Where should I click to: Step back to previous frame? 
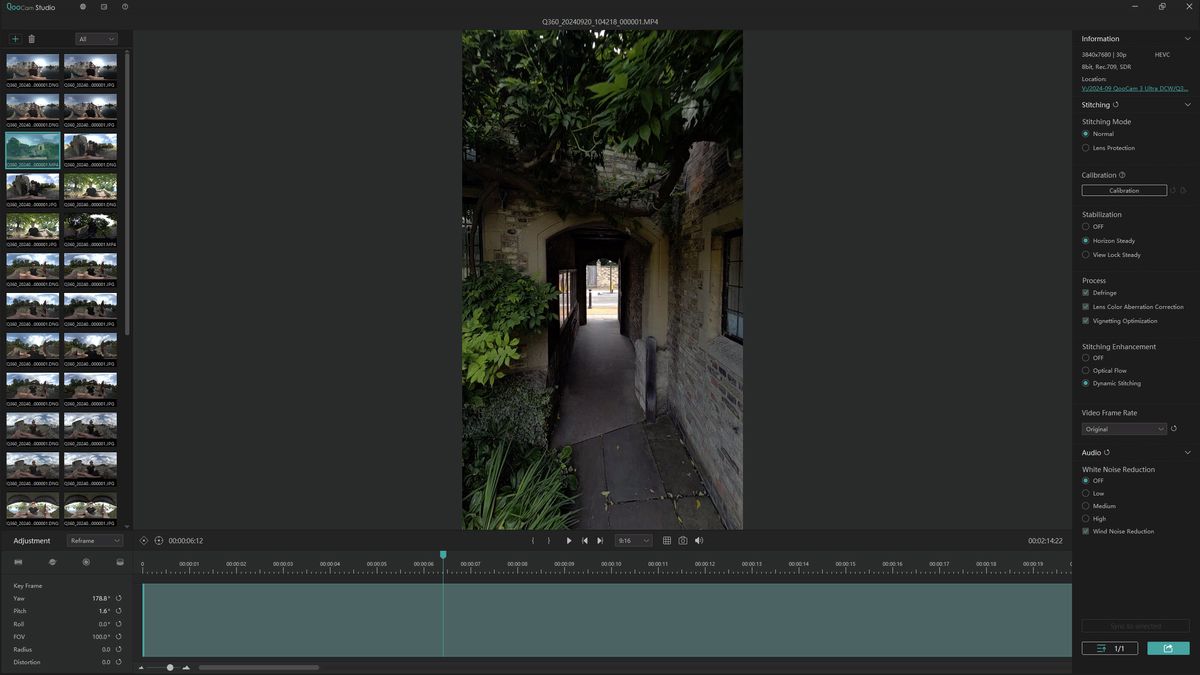click(x=585, y=541)
